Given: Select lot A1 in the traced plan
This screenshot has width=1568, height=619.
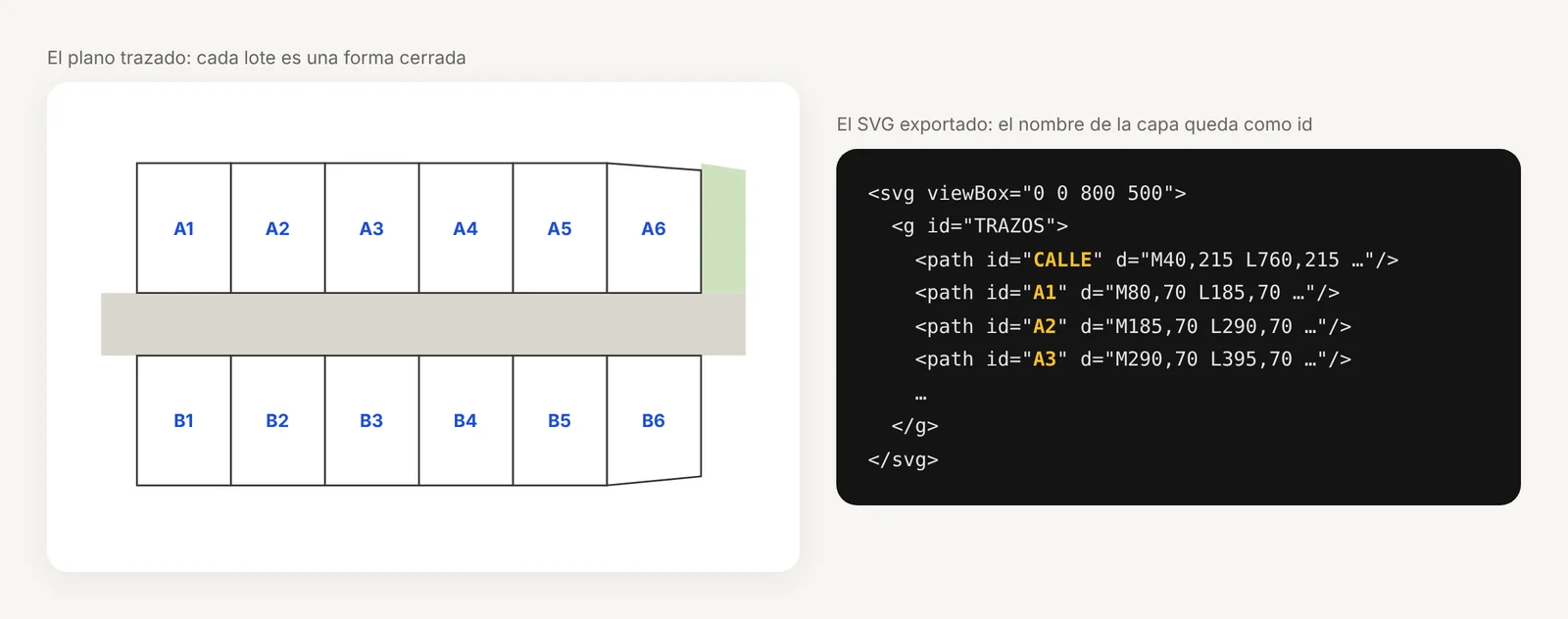Looking at the screenshot, I should pos(183,228).
